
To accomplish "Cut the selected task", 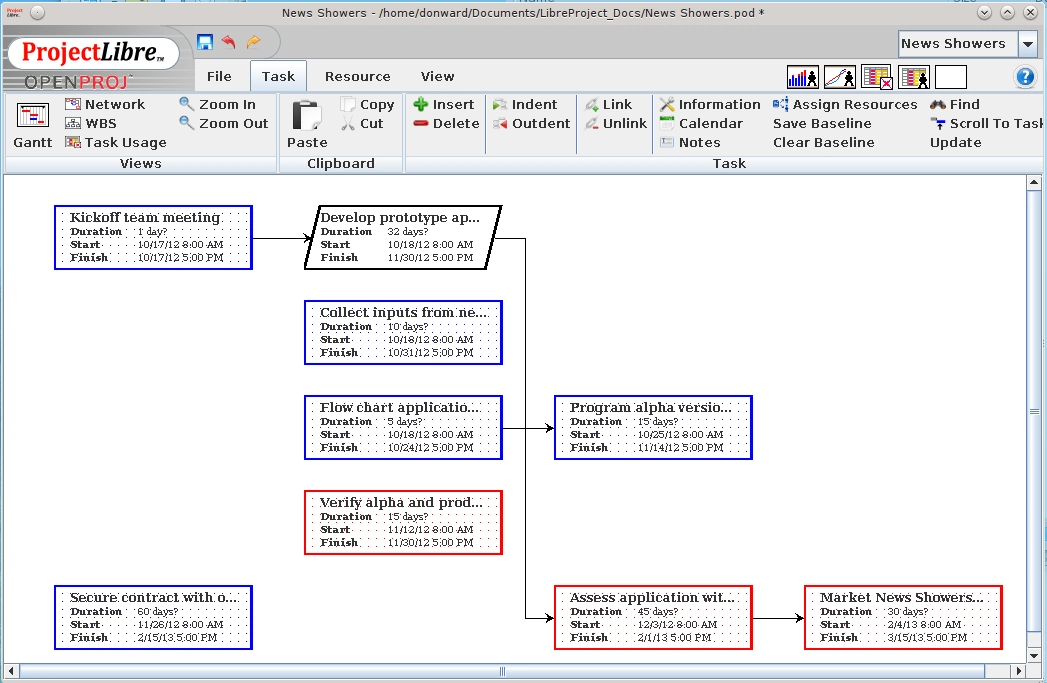I will click(362, 124).
